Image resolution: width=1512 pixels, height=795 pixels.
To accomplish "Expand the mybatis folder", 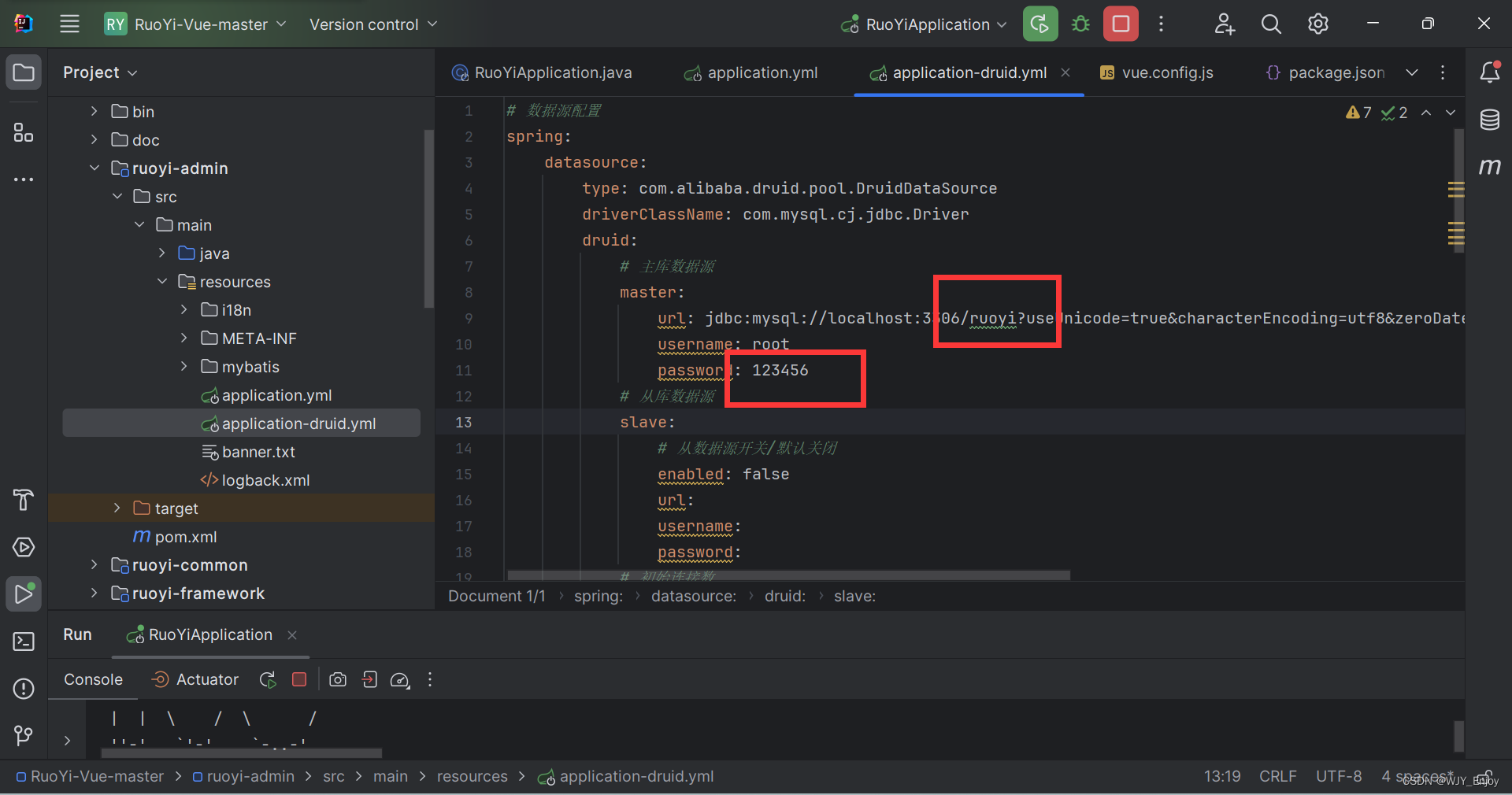I will pyautogui.click(x=184, y=366).
